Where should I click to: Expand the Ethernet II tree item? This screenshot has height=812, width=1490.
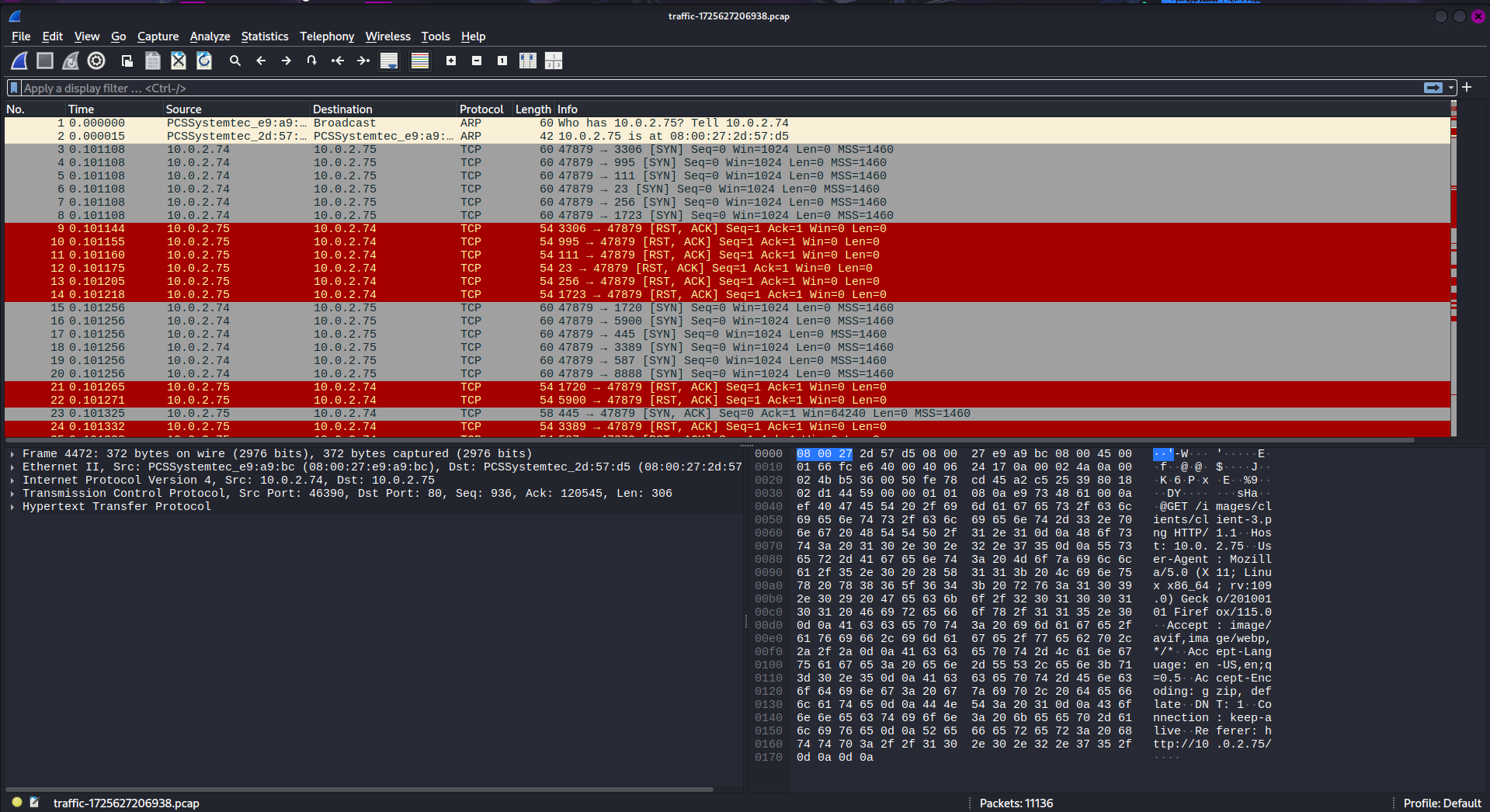pos(12,467)
